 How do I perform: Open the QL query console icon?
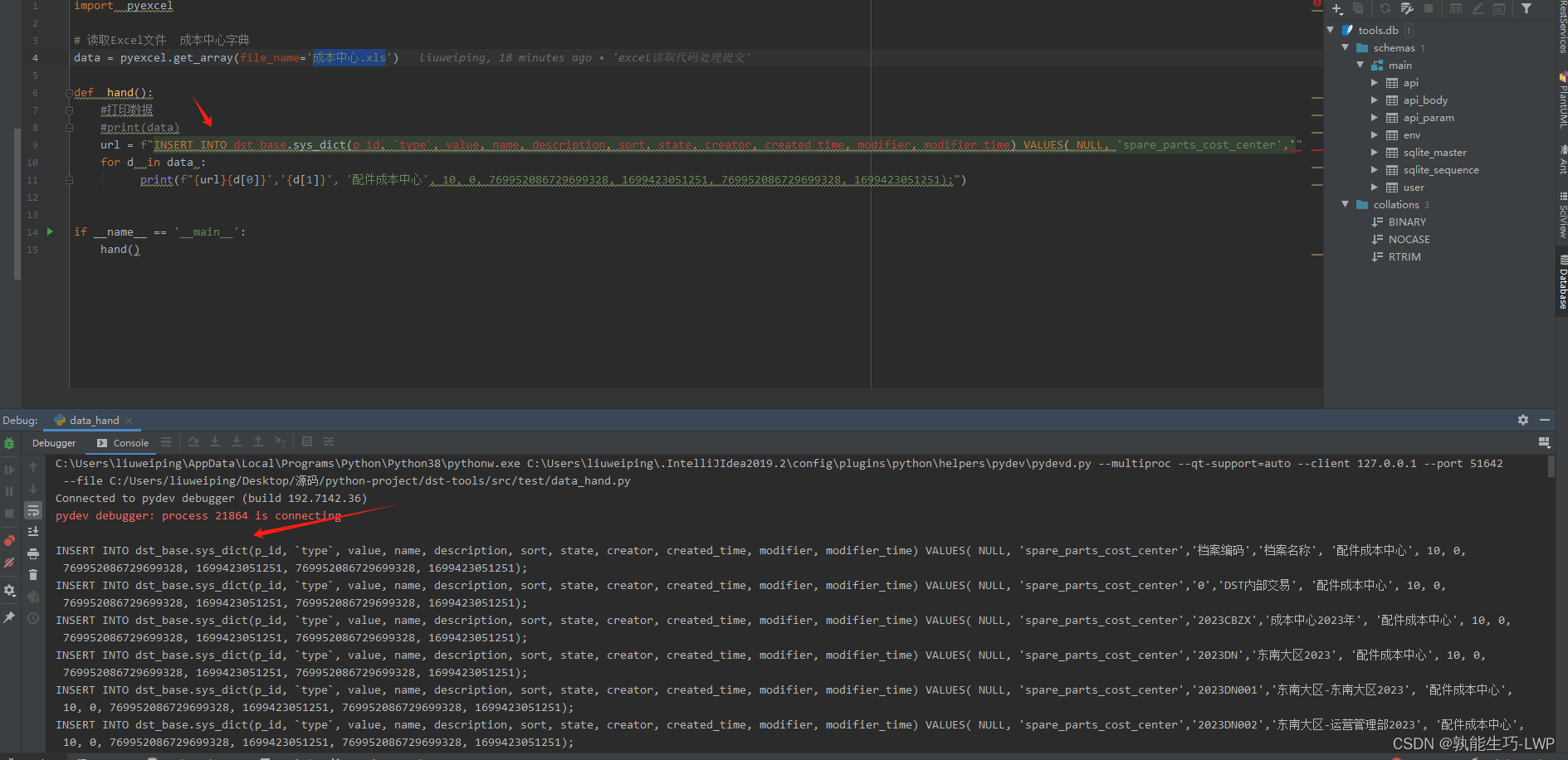[1499, 9]
